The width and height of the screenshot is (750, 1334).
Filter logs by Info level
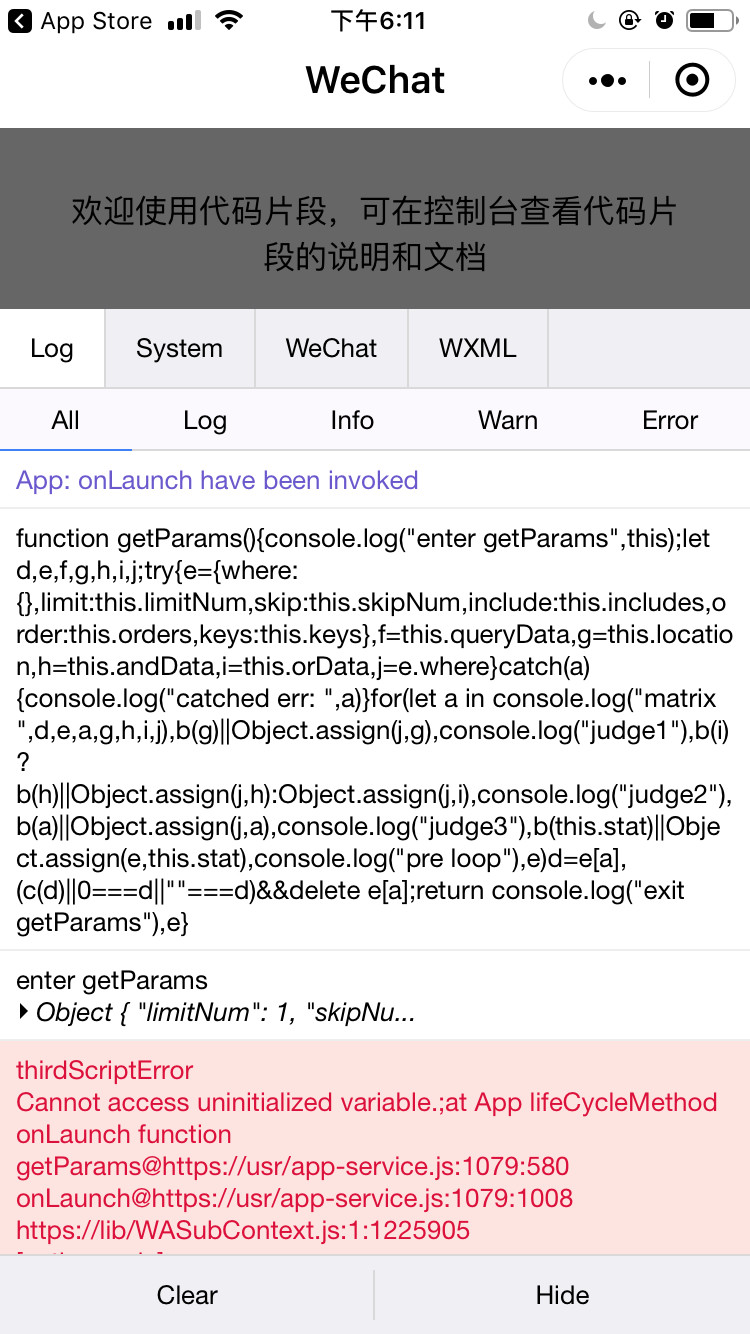pyautogui.click(x=352, y=420)
